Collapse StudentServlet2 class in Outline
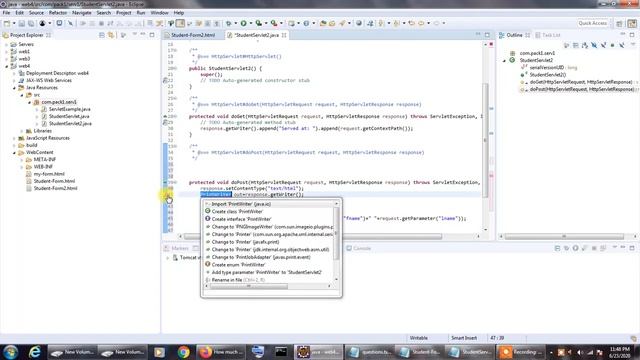This screenshot has height=360, width=640. [504, 60]
